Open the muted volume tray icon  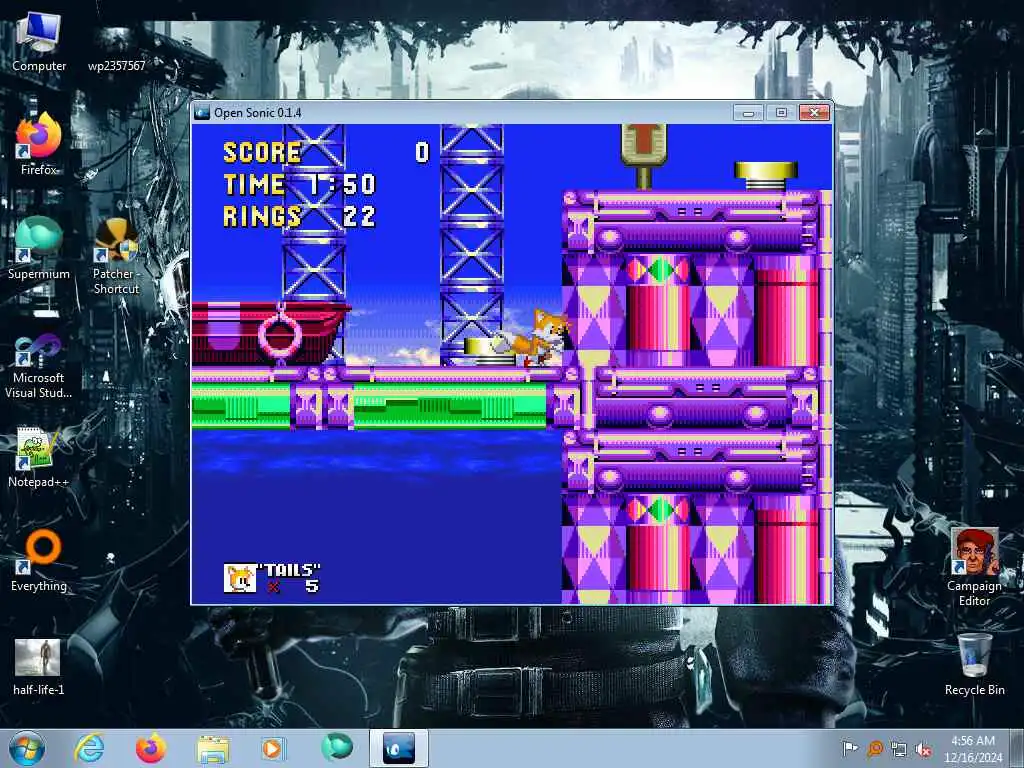click(x=923, y=749)
